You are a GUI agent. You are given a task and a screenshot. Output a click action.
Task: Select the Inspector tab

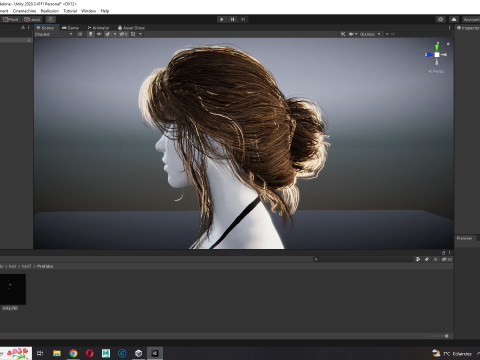pos(468,28)
